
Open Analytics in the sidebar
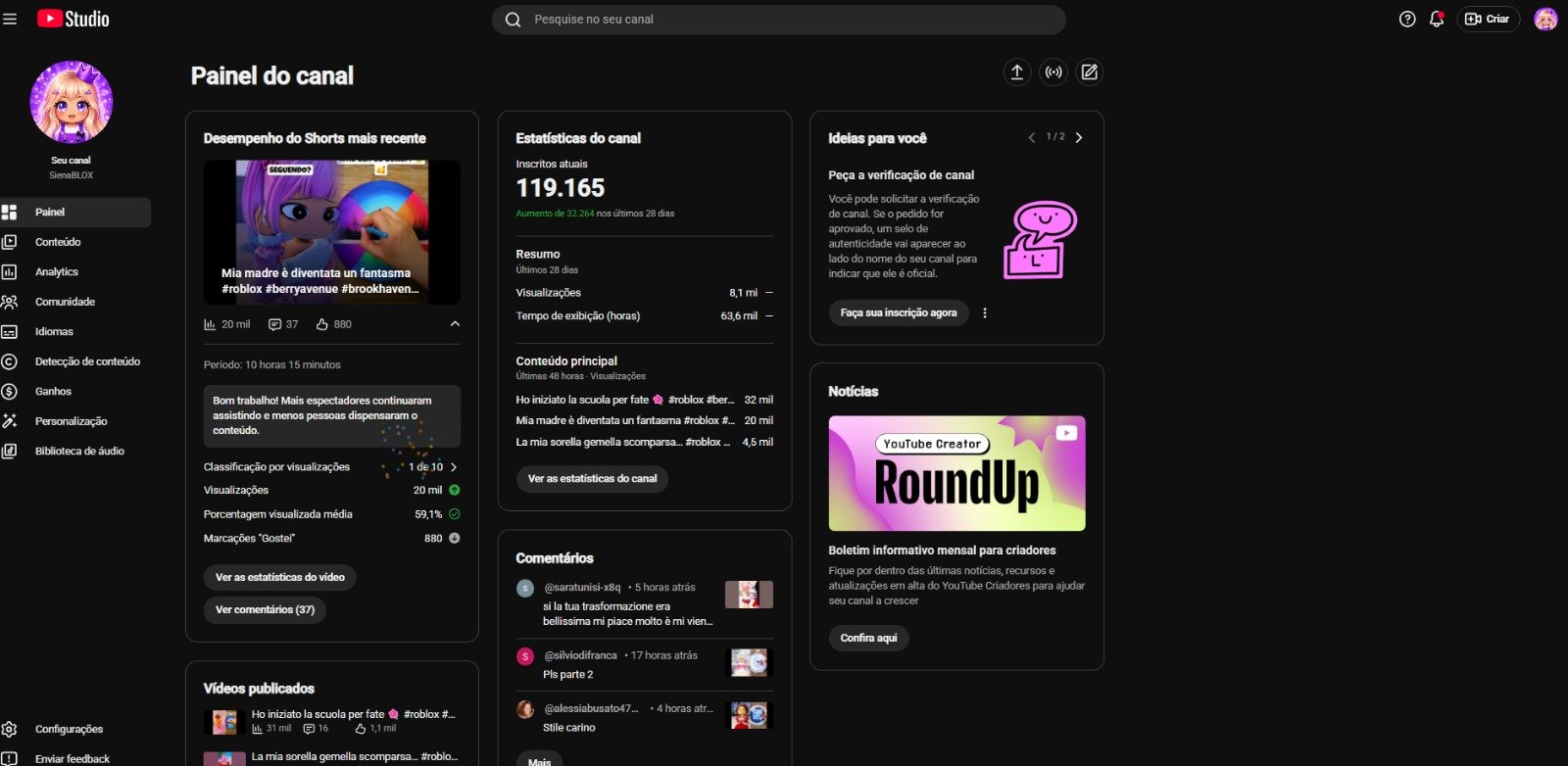pyautogui.click(x=75, y=271)
